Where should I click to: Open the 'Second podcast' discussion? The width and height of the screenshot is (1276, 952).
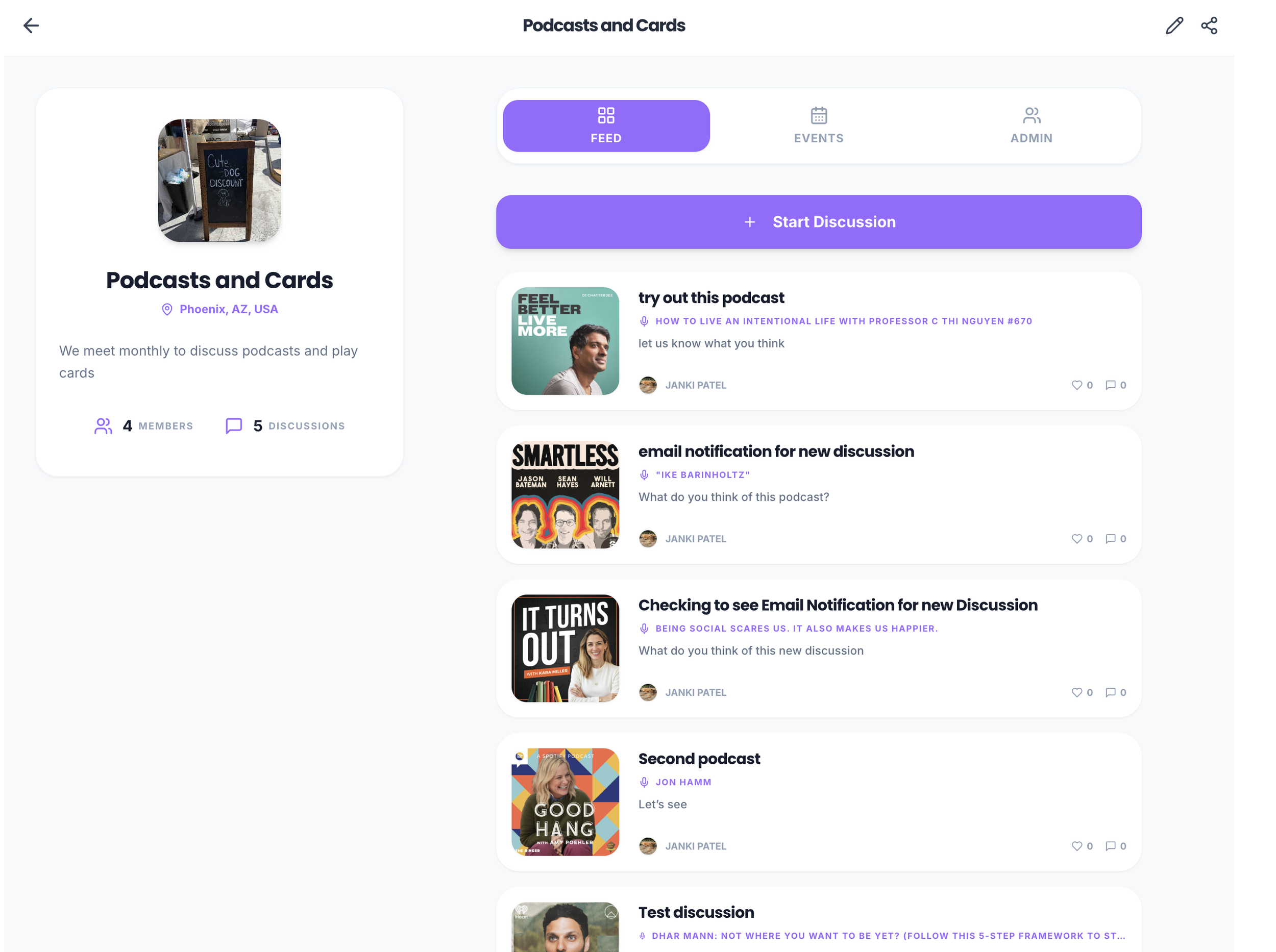699,759
